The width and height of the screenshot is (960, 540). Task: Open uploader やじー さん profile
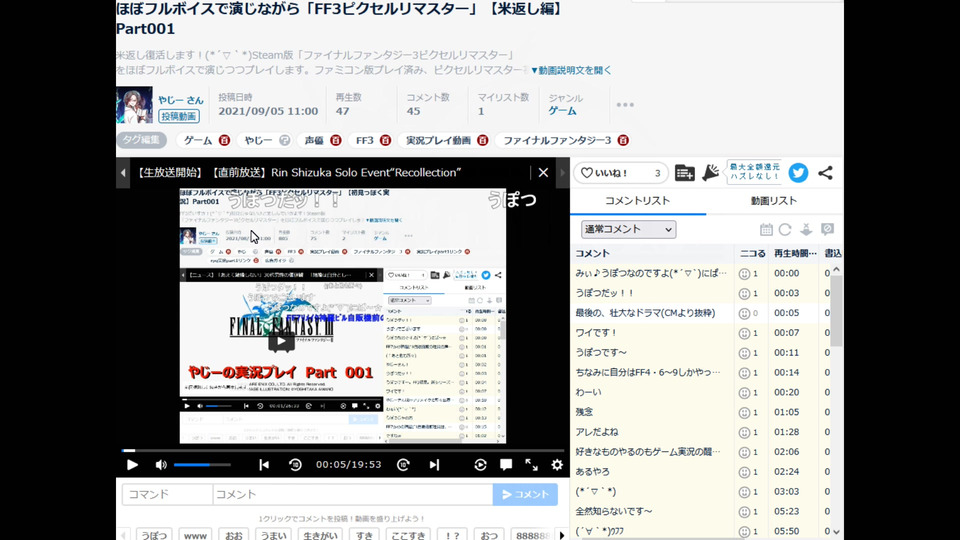click(x=181, y=100)
